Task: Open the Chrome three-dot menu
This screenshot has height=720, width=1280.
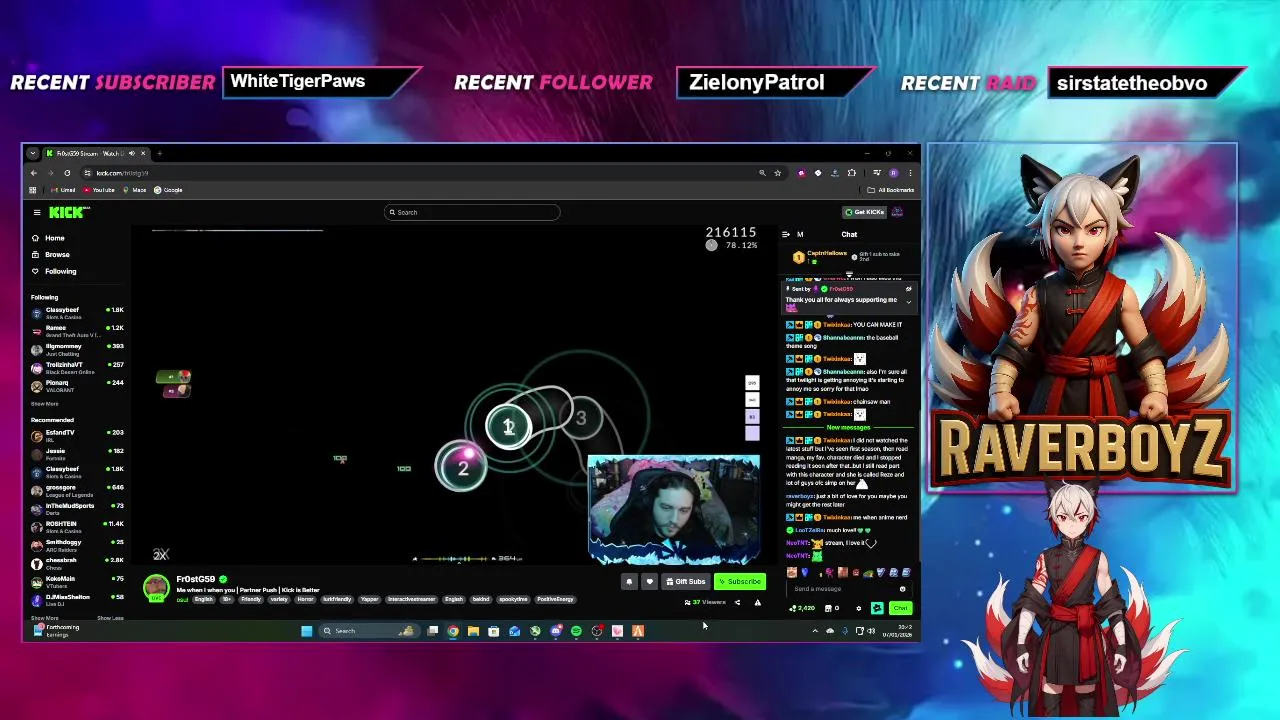Action: pyautogui.click(x=910, y=173)
